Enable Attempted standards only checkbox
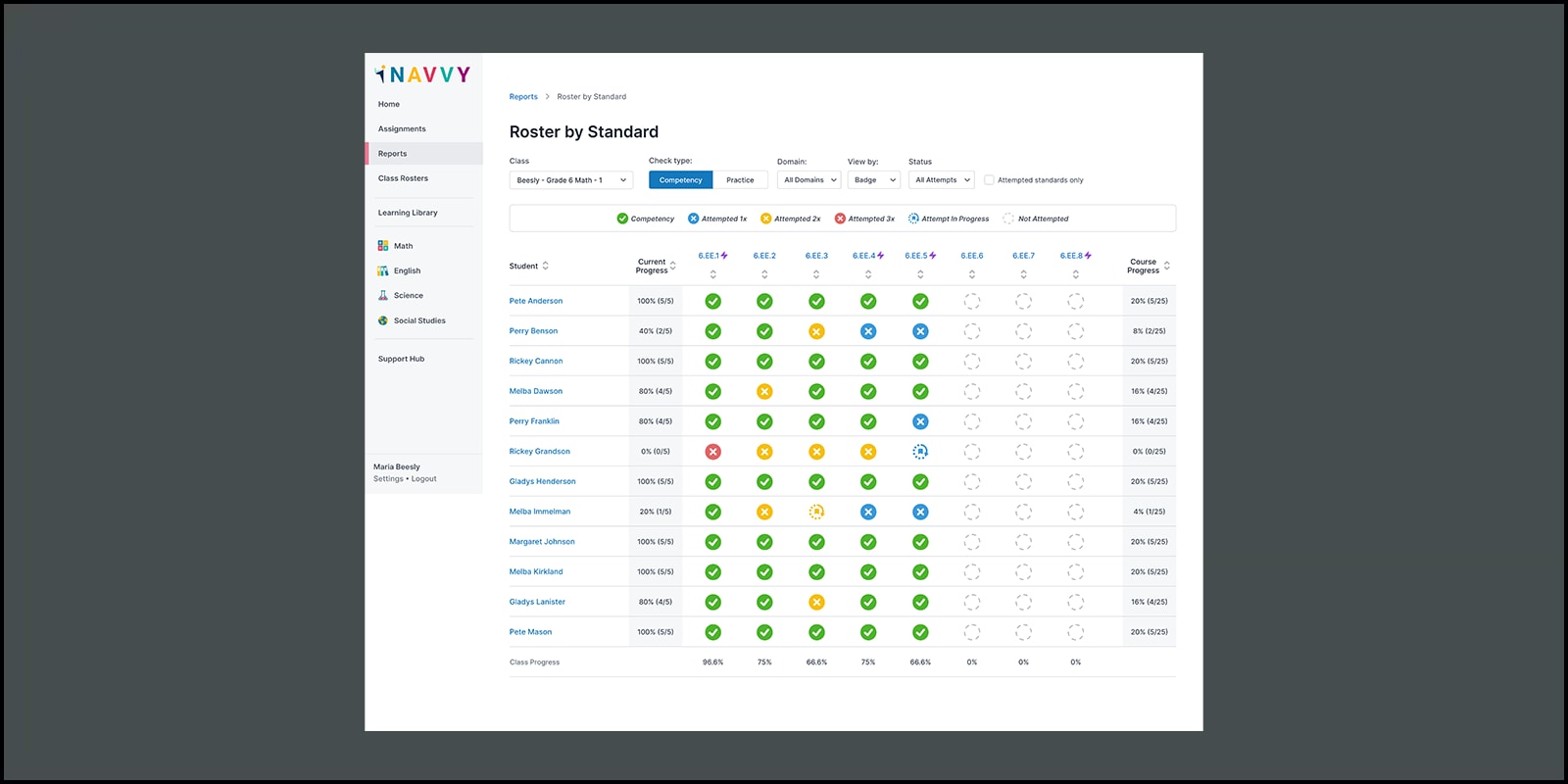Image resolution: width=1568 pixels, height=784 pixels. [x=989, y=180]
